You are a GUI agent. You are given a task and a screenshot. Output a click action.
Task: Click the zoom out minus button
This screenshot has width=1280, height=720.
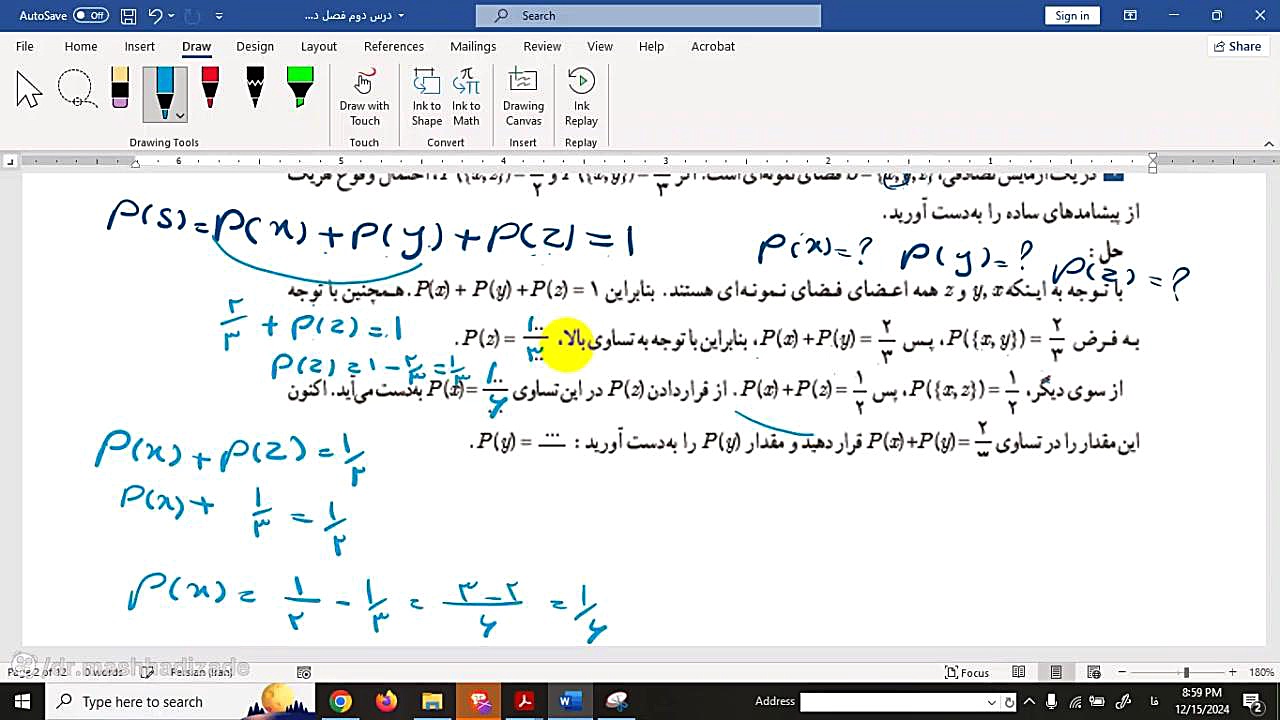pyautogui.click(x=1122, y=673)
